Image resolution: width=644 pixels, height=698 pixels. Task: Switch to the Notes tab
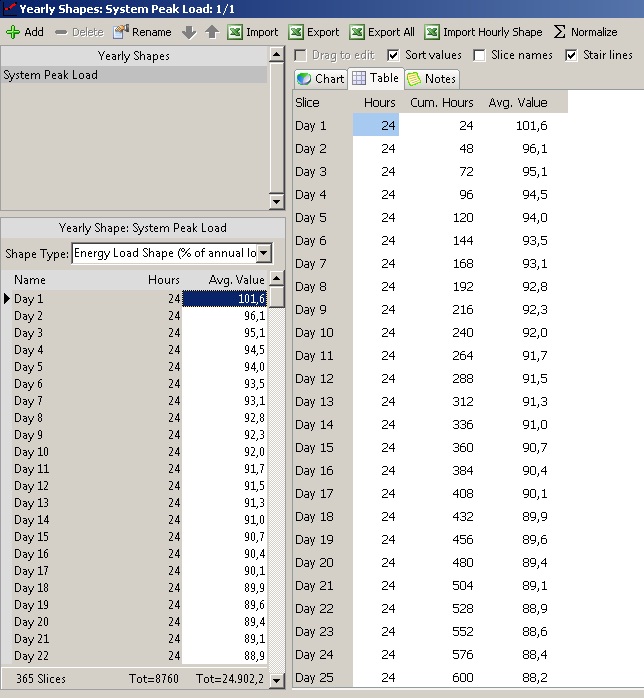(x=431, y=79)
